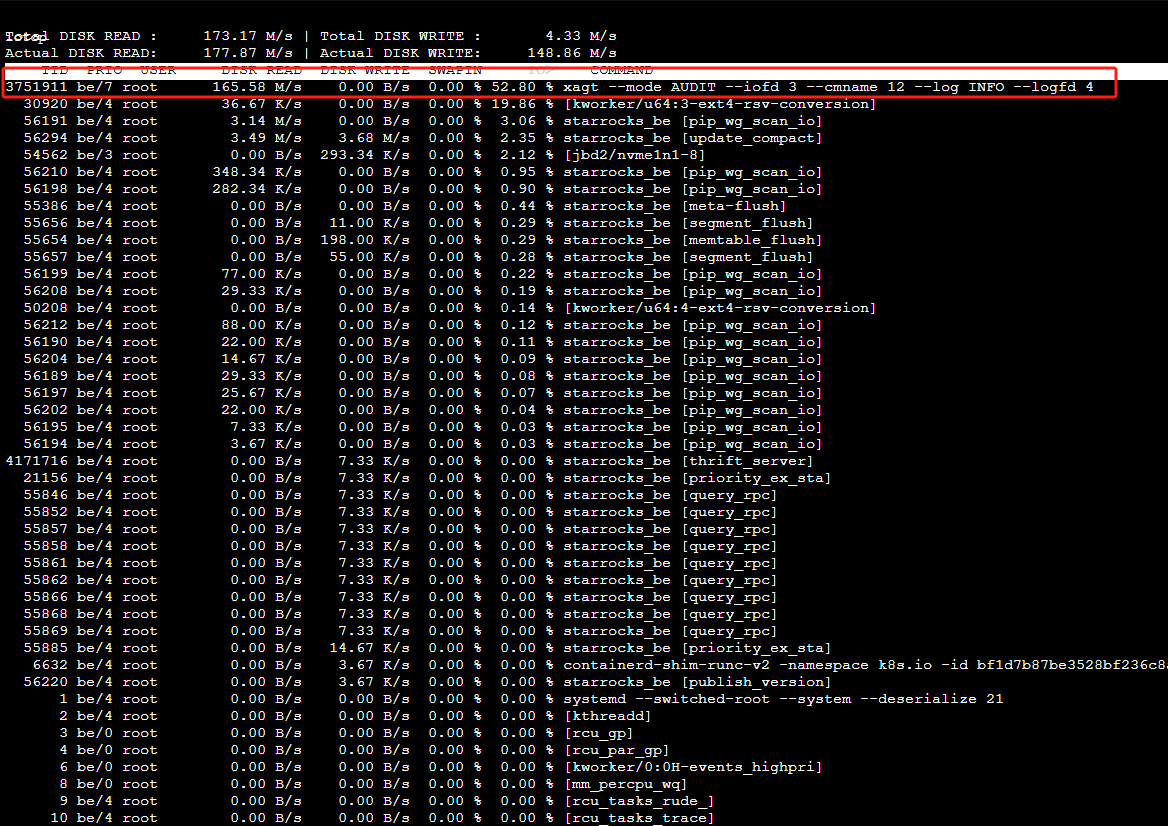Select the SWAPIN column header
Image resolution: width=1168 pixels, height=826 pixels.
tap(455, 71)
